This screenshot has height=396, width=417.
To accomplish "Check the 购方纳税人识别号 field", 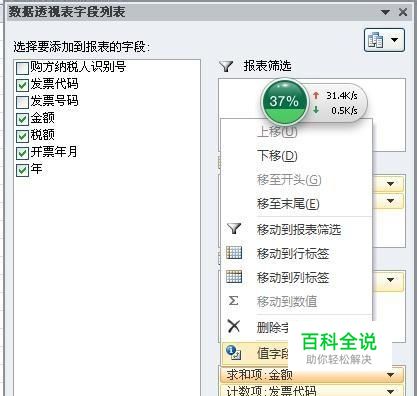I will [22, 68].
